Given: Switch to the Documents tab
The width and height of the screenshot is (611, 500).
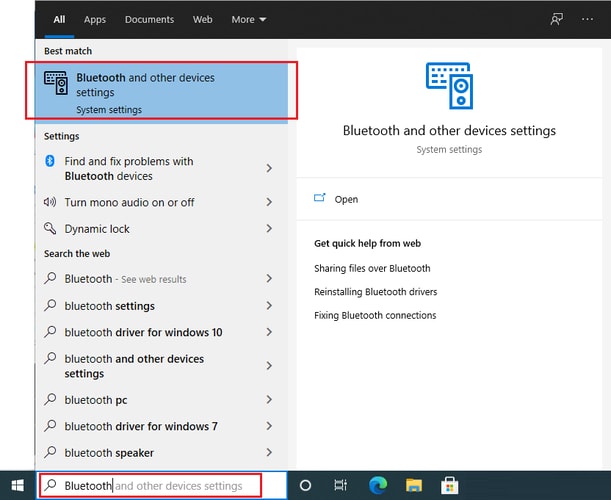Looking at the screenshot, I should point(149,19).
